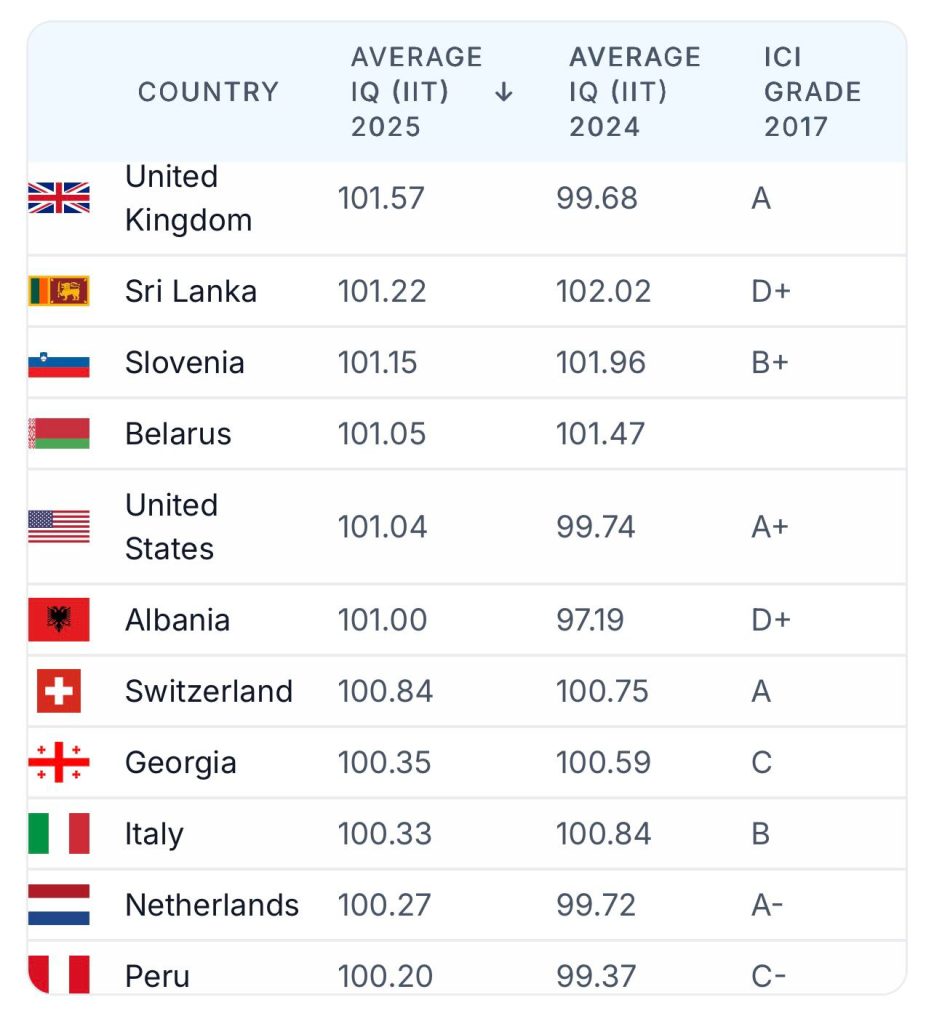Viewport: 934px width, 1024px height.
Task: Sort by ICI Grade 2017 header
Action: [x=812, y=92]
